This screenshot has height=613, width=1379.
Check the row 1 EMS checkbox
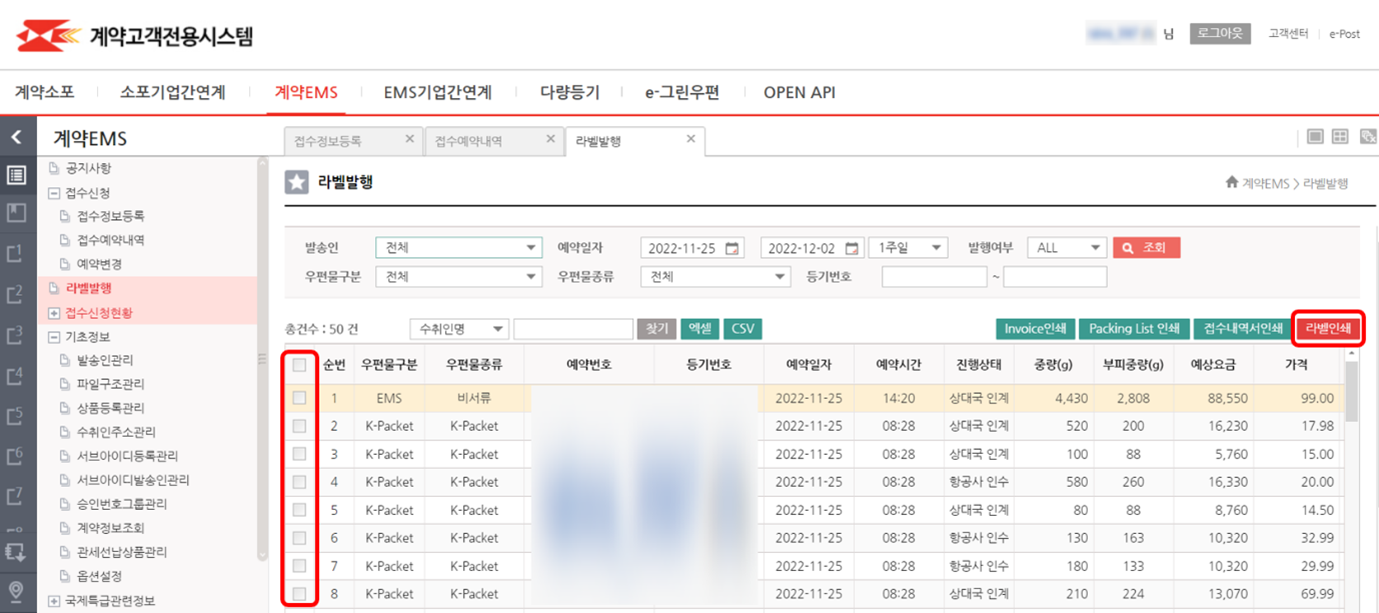point(299,398)
